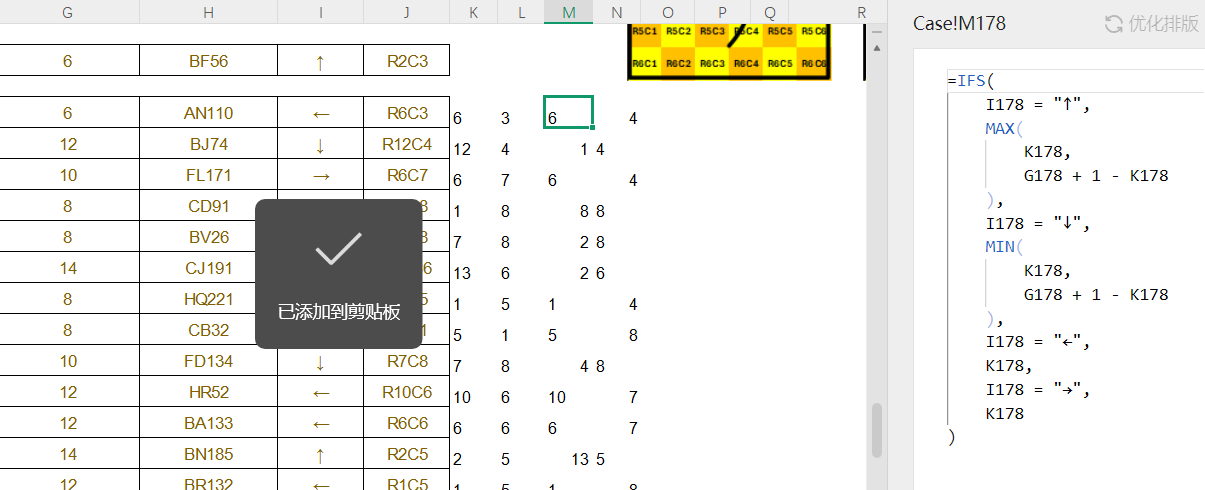Viewport: 1205px width, 490px height.
Task: Select column M header
Action: tap(569, 12)
